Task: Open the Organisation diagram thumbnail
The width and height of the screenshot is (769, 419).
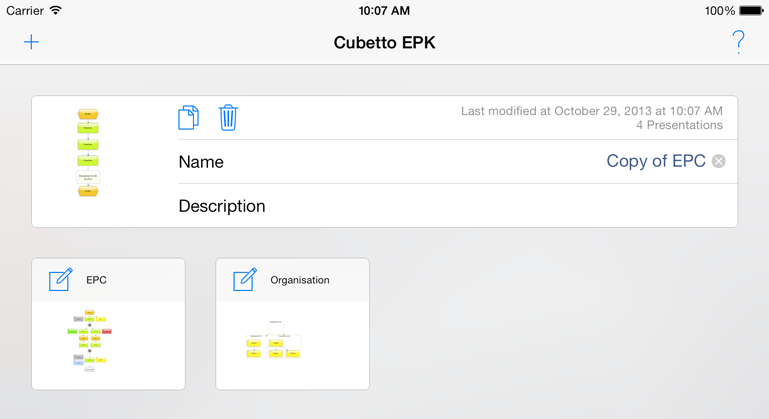Action: 273,340
